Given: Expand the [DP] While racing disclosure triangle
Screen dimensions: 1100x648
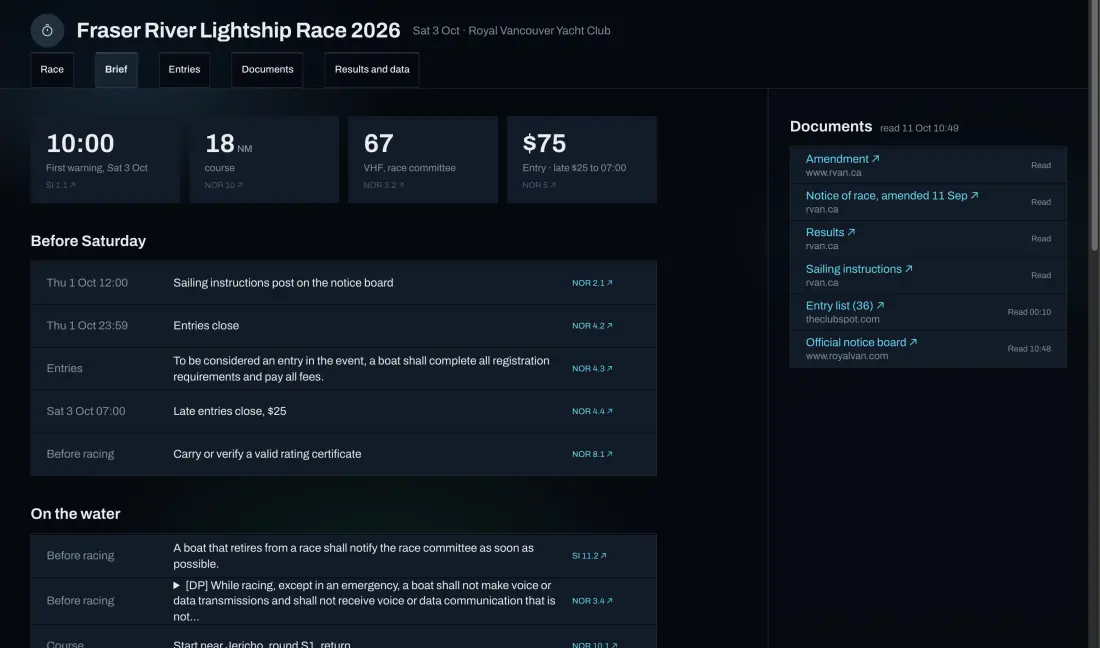Looking at the screenshot, I should (177, 586).
